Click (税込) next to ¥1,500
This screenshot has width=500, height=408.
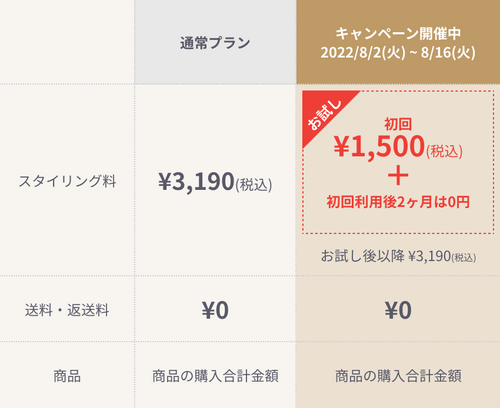point(444,151)
